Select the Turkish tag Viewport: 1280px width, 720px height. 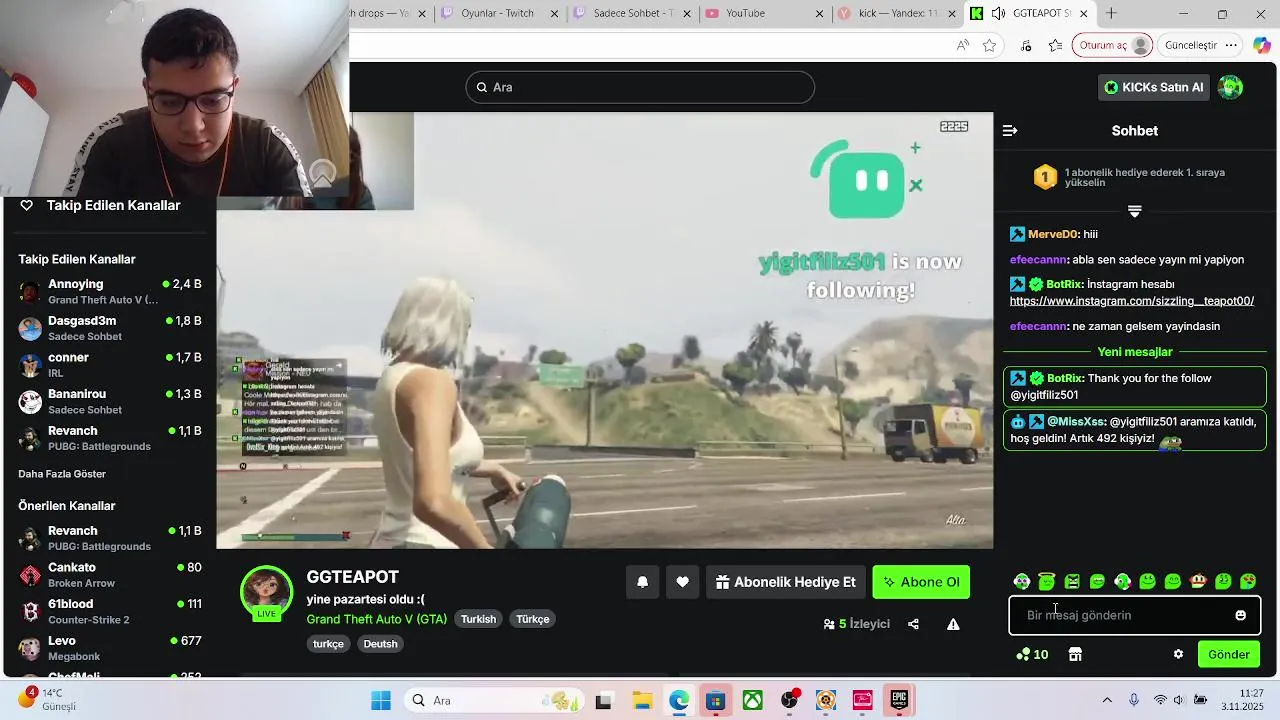pyautogui.click(x=478, y=619)
